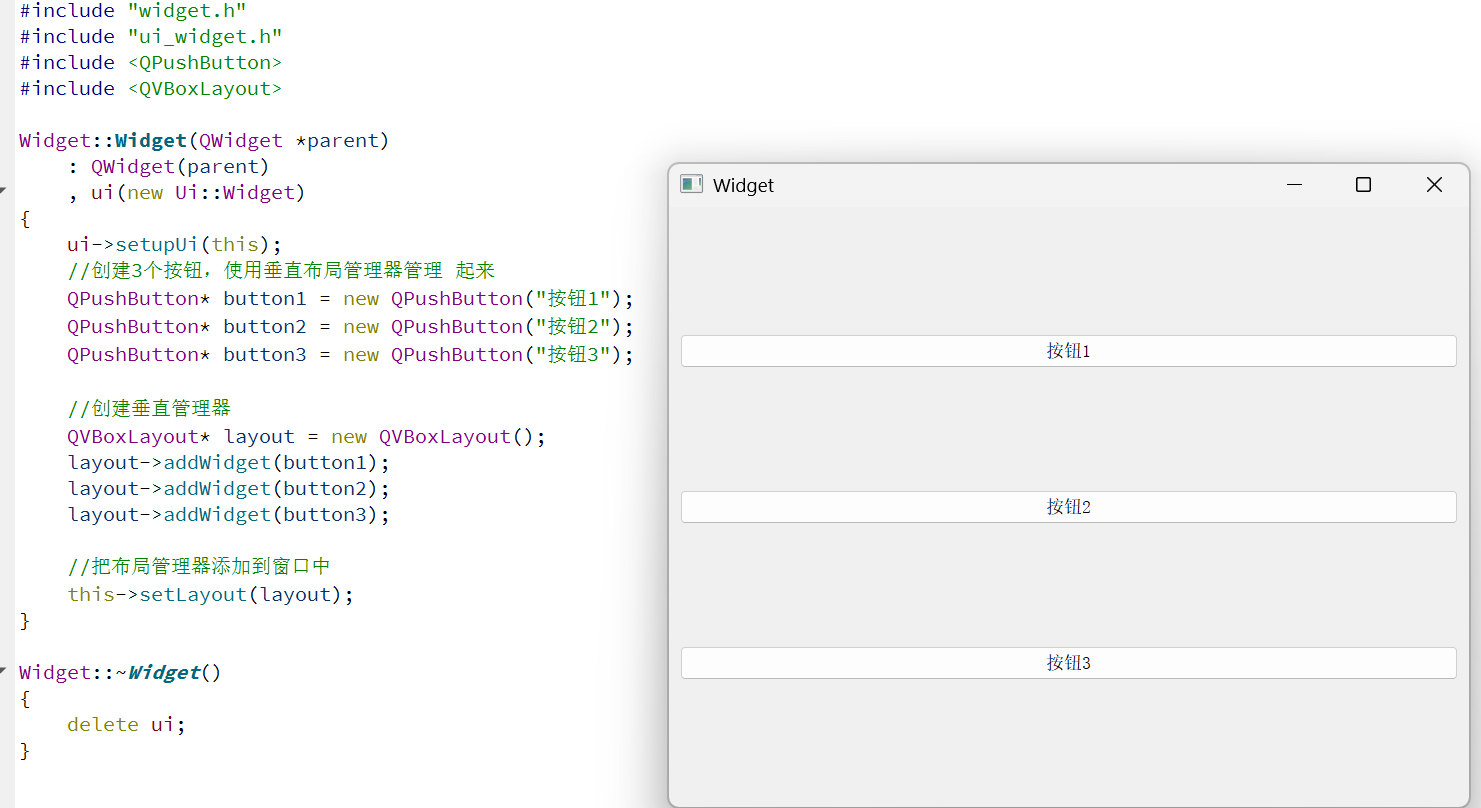This screenshot has height=808, width=1481.
Task: Click the "Widget" title text in the title bar
Action: [743, 185]
